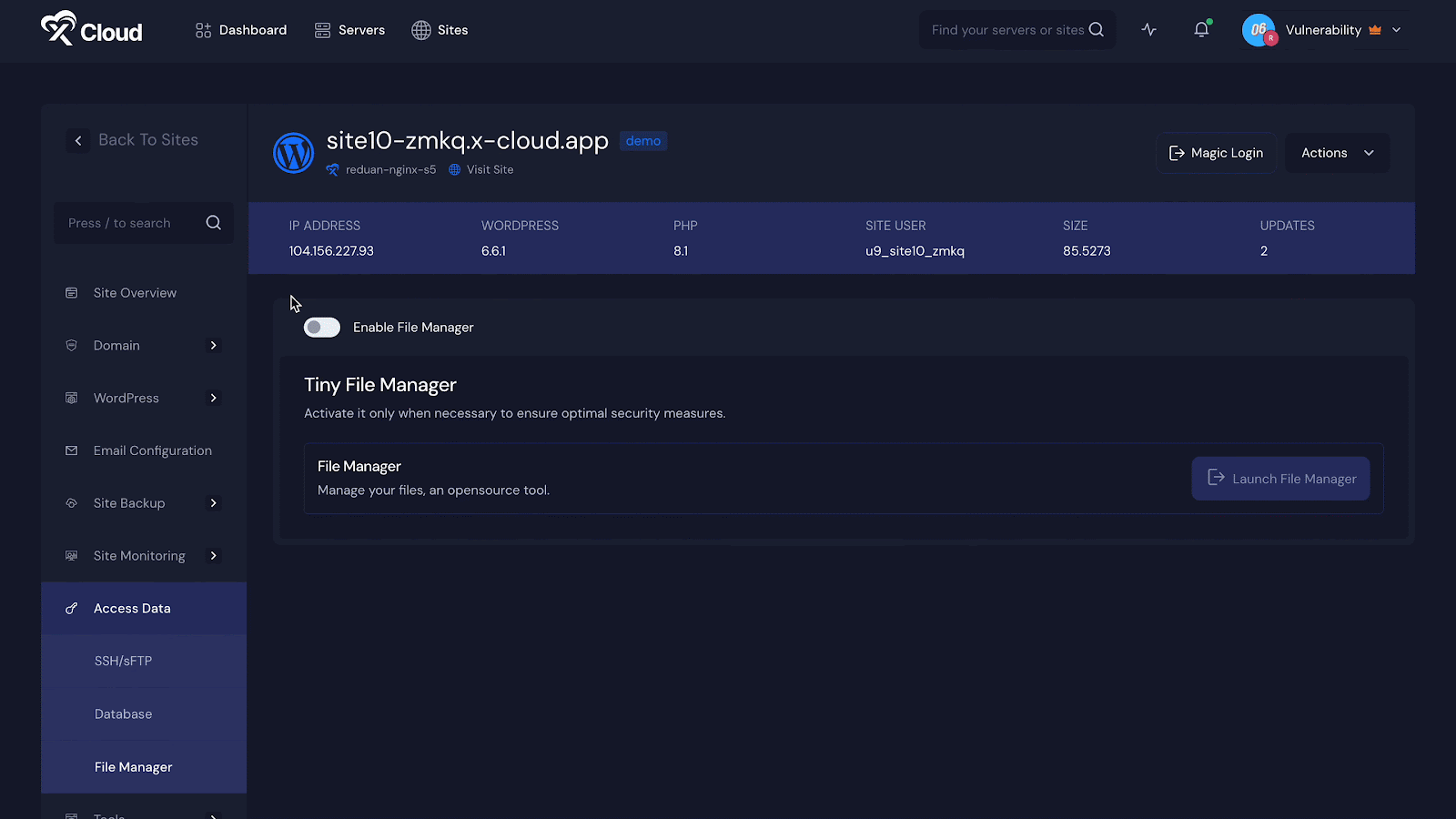Click the magnifier icon in sidebar search
This screenshot has width=1456, height=819.
(x=213, y=222)
